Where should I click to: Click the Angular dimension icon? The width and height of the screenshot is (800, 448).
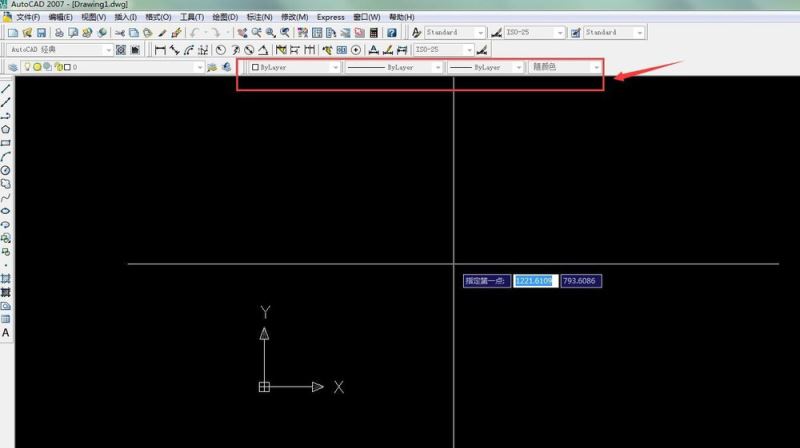(x=263, y=50)
